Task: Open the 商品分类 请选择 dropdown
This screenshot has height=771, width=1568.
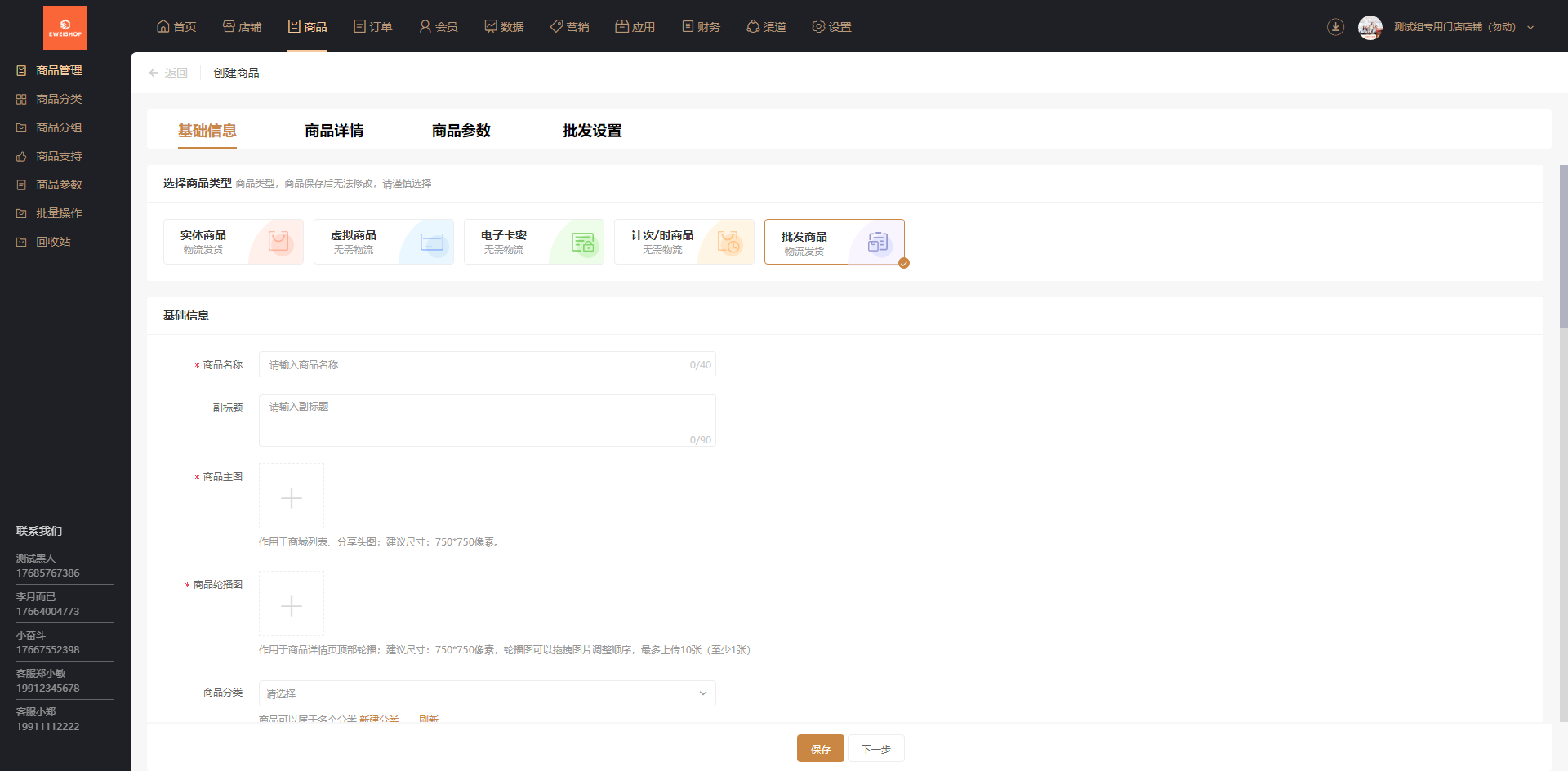Action: [x=488, y=693]
